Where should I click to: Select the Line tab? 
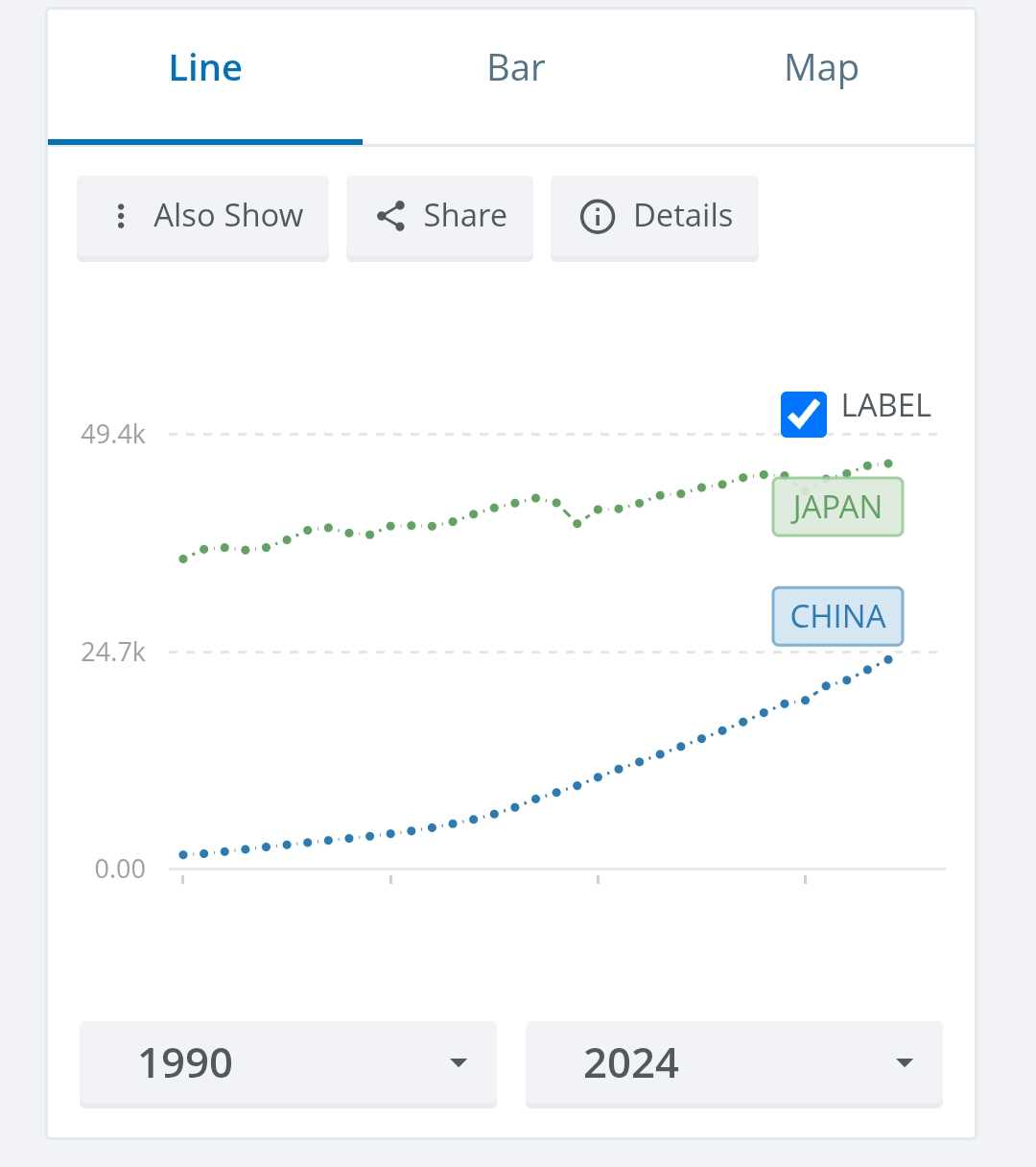tap(205, 69)
